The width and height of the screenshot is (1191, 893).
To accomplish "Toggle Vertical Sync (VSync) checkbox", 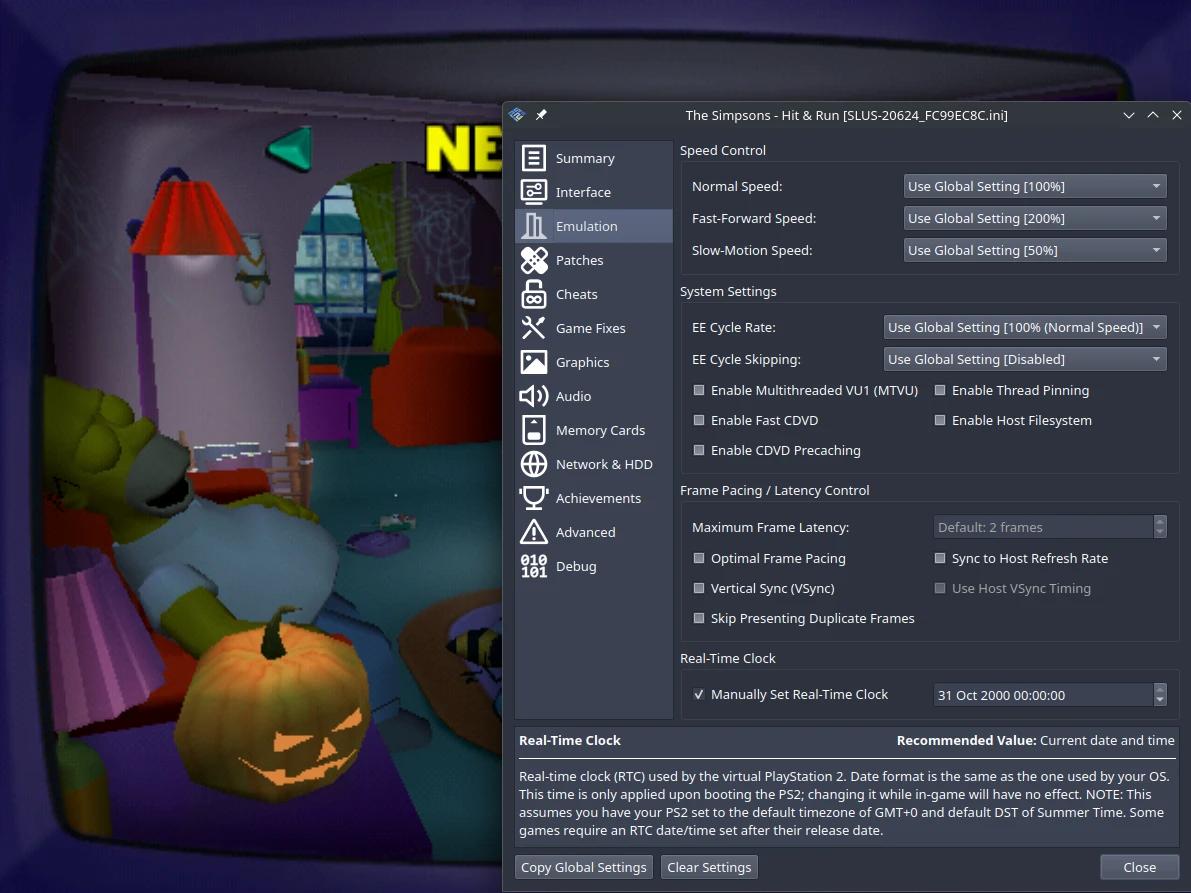I will (700, 589).
